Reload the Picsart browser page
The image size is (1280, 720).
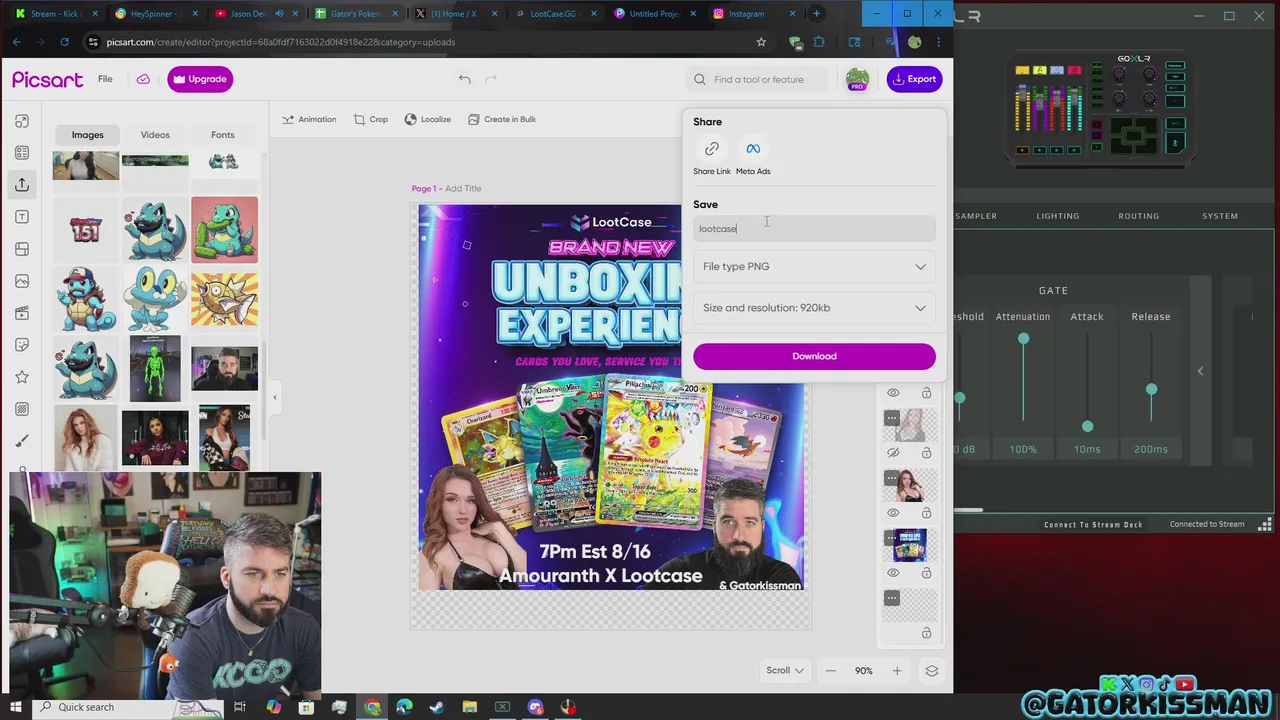point(64,42)
